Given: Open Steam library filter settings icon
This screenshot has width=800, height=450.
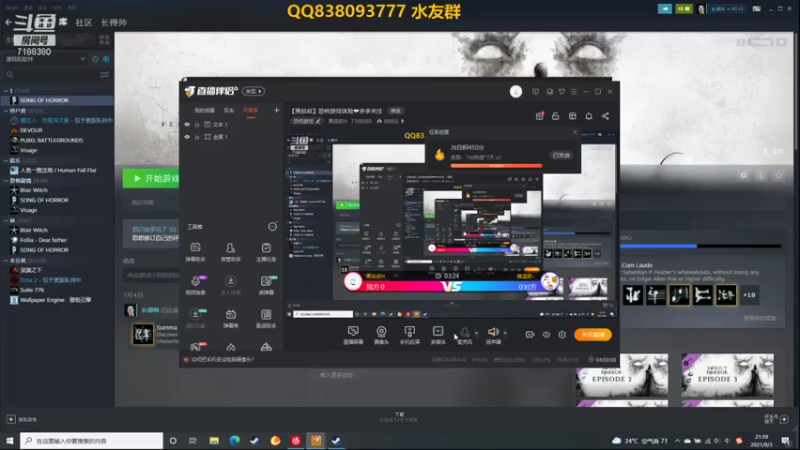Looking at the screenshot, I should coord(105,75).
